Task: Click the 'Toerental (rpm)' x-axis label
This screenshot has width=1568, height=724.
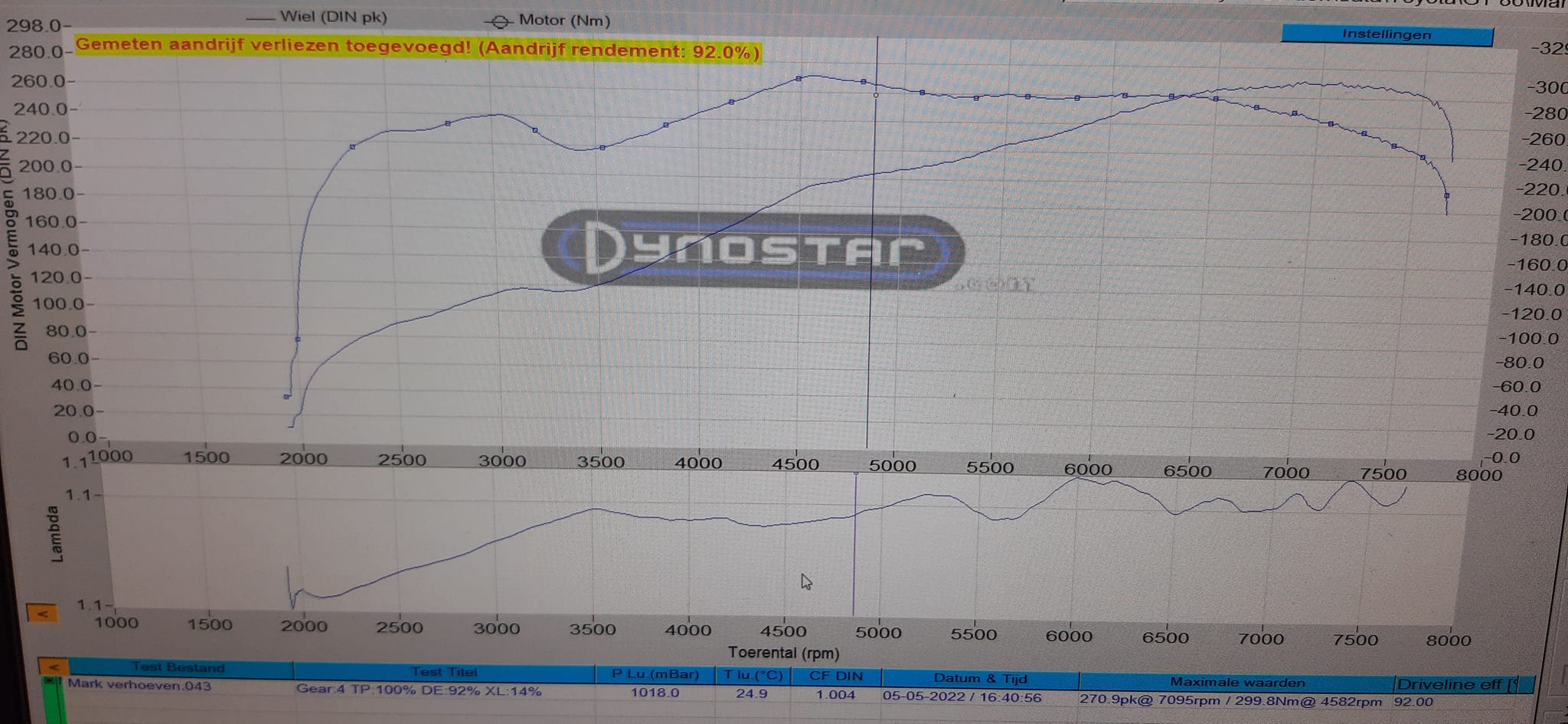Action: (x=783, y=653)
